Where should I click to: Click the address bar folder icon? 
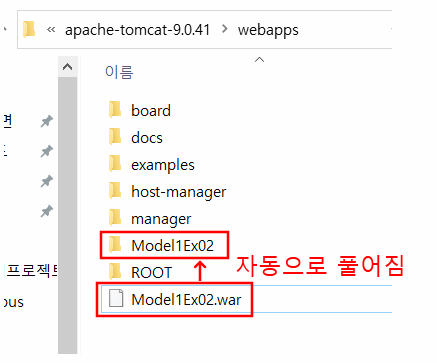click(x=29, y=29)
